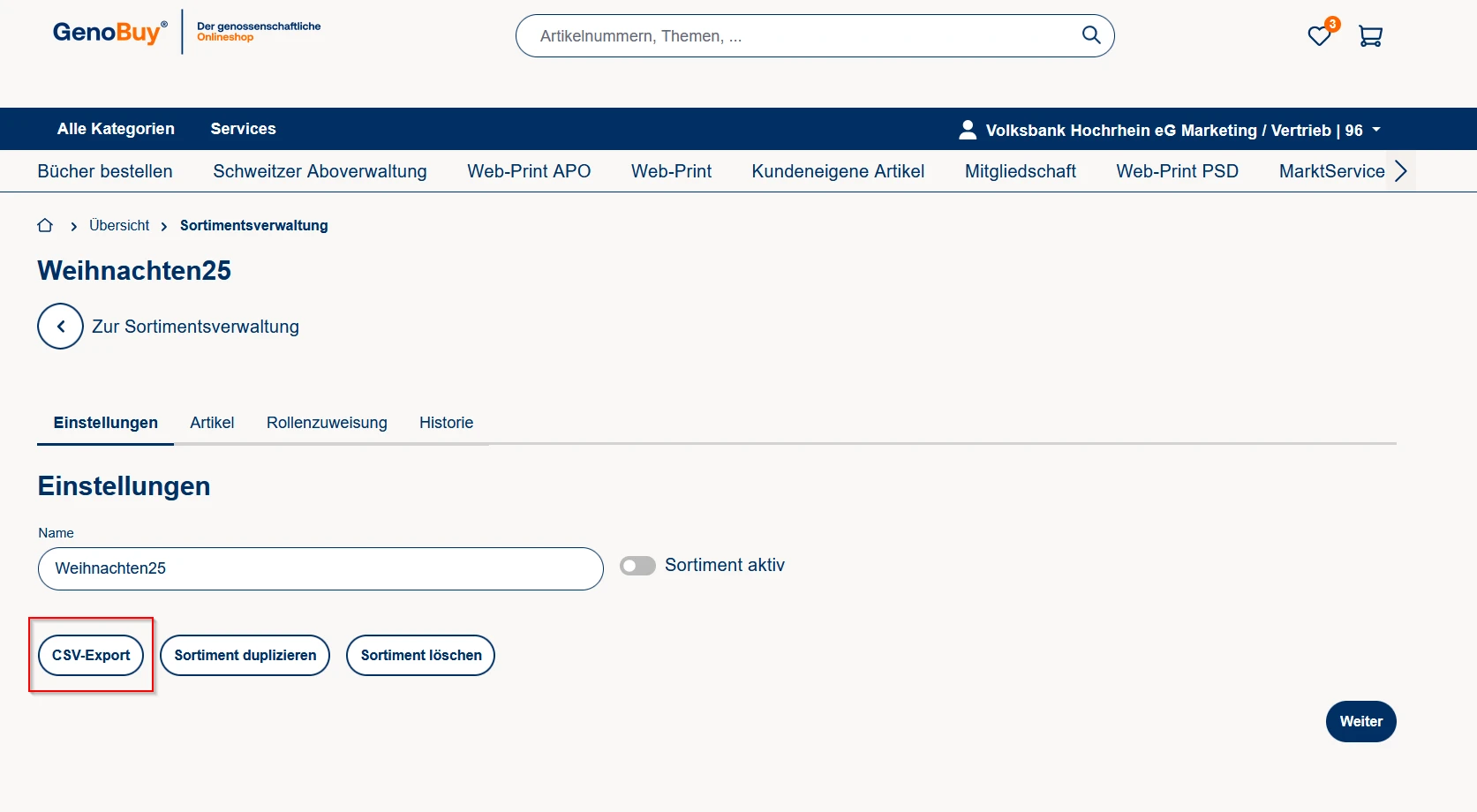This screenshot has height=812, width=1477.
Task: Toggle the Sortiment aktiv switch
Action: tap(637, 566)
